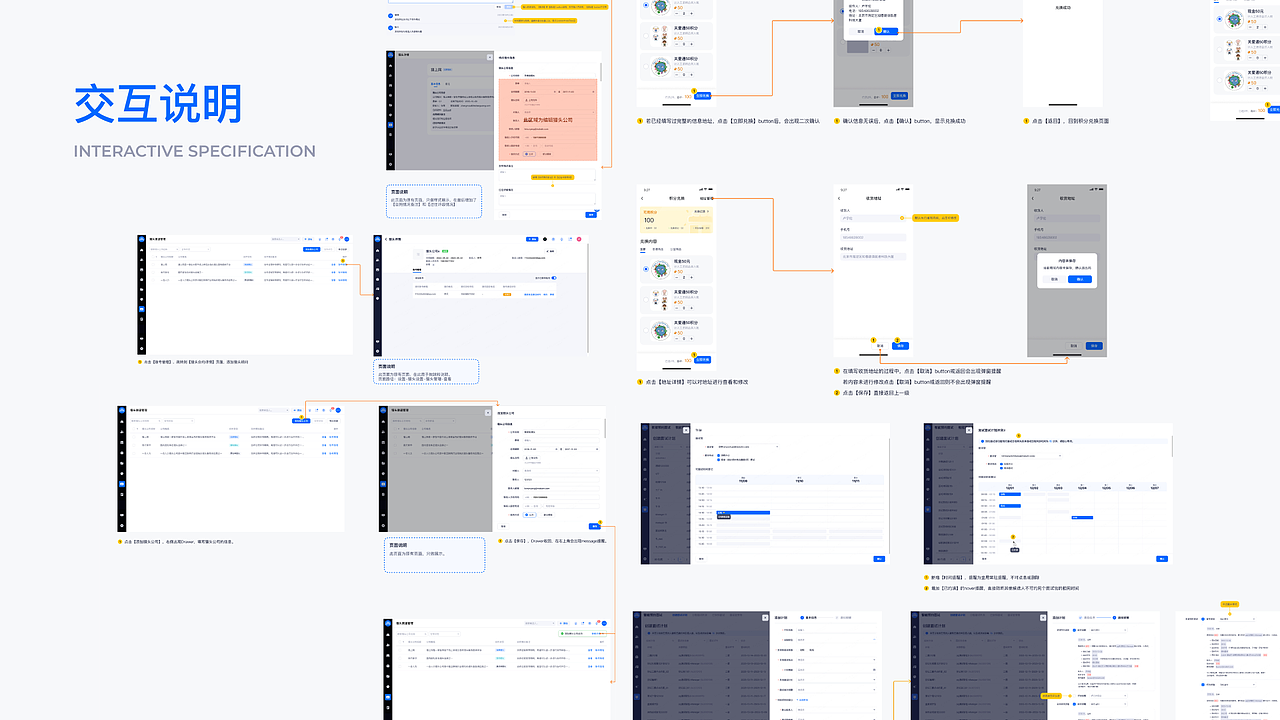Select 现金50元 radio in 积分兑换 header screen

point(646,269)
